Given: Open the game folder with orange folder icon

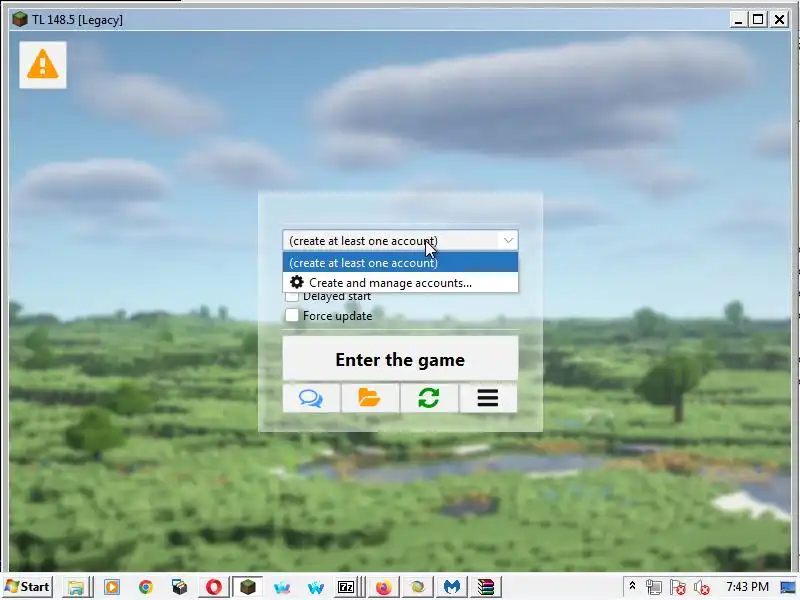Looking at the screenshot, I should [370, 398].
